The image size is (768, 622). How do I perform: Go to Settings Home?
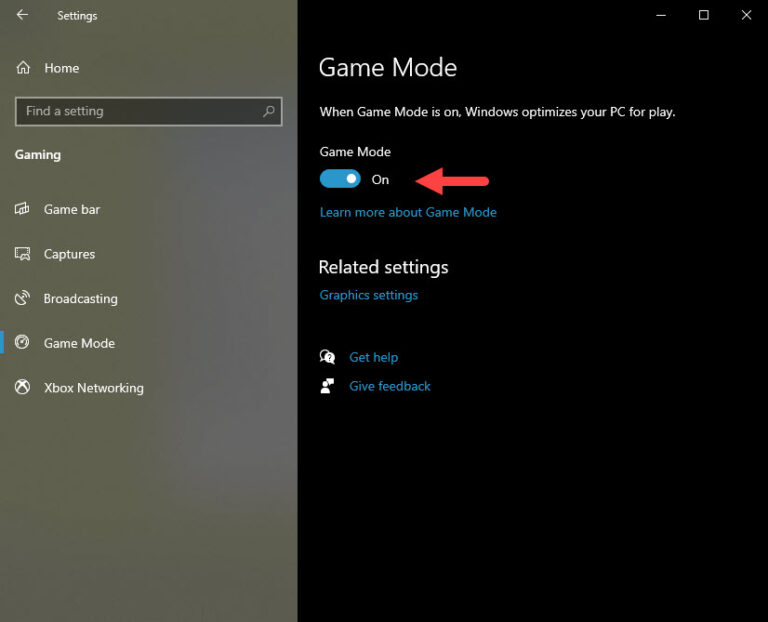pos(148,68)
